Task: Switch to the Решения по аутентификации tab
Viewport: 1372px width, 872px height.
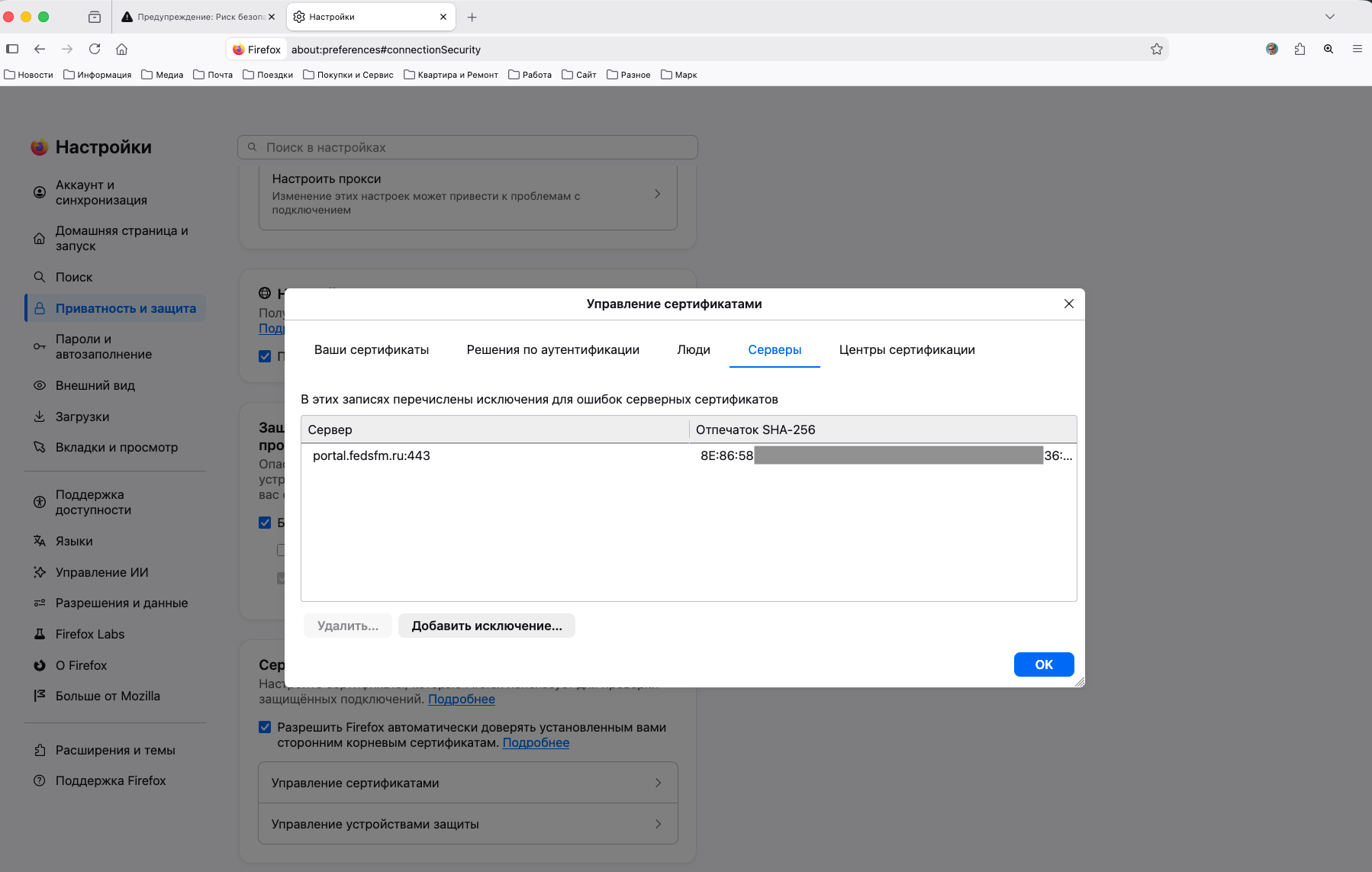Action: [553, 349]
